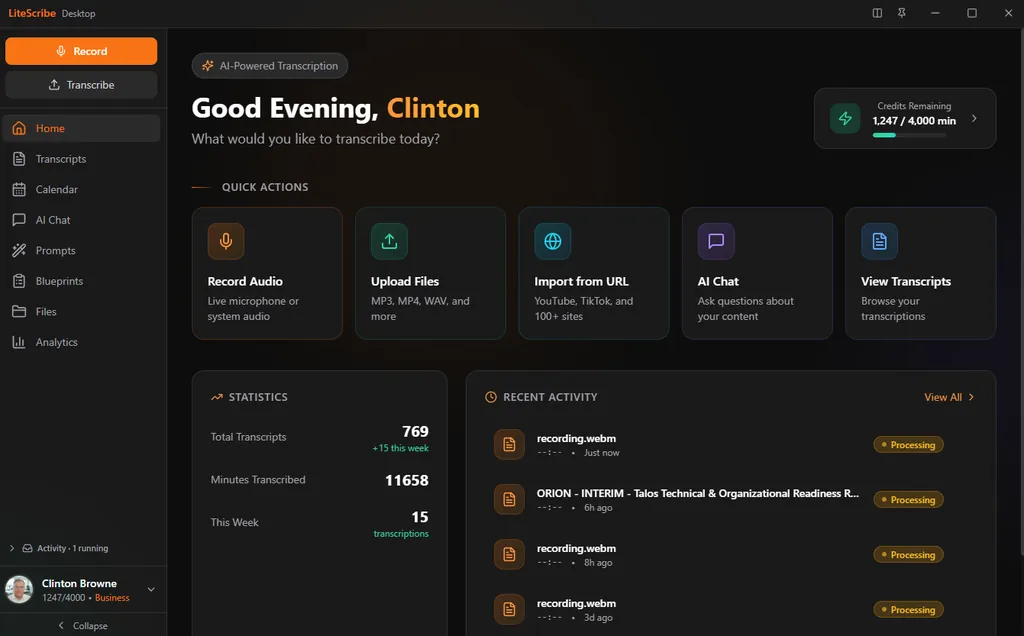Image resolution: width=1024 pixels, height=636 pixels.
Task: Click recording.webm title from 8h ago
Action: [x=576, y=548]
